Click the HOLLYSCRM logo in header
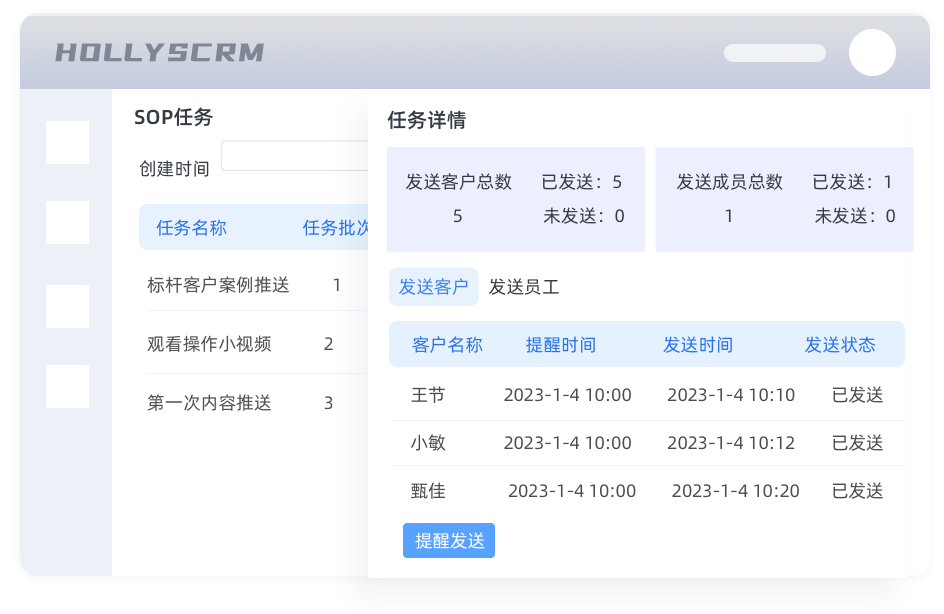The height and width of the screenshot is (614, 944). click(x=159, y=53)
